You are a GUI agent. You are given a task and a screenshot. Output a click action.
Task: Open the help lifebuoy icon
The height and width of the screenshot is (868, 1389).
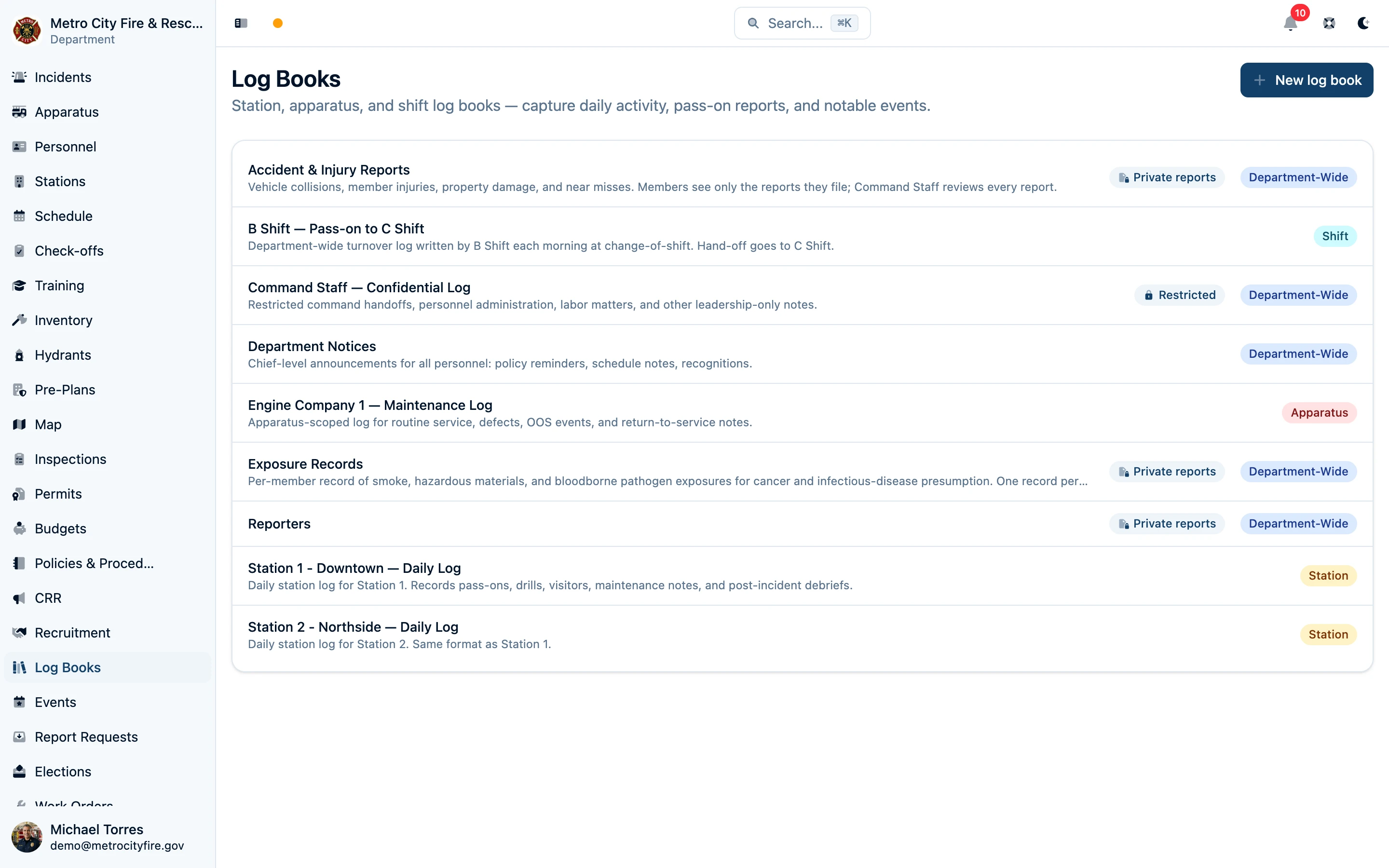pos(1329,23)
